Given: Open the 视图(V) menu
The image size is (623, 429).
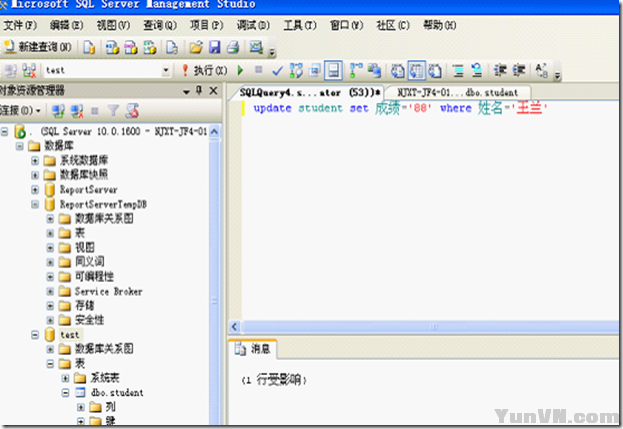Looking at the screenshot, I should point(113,25).
